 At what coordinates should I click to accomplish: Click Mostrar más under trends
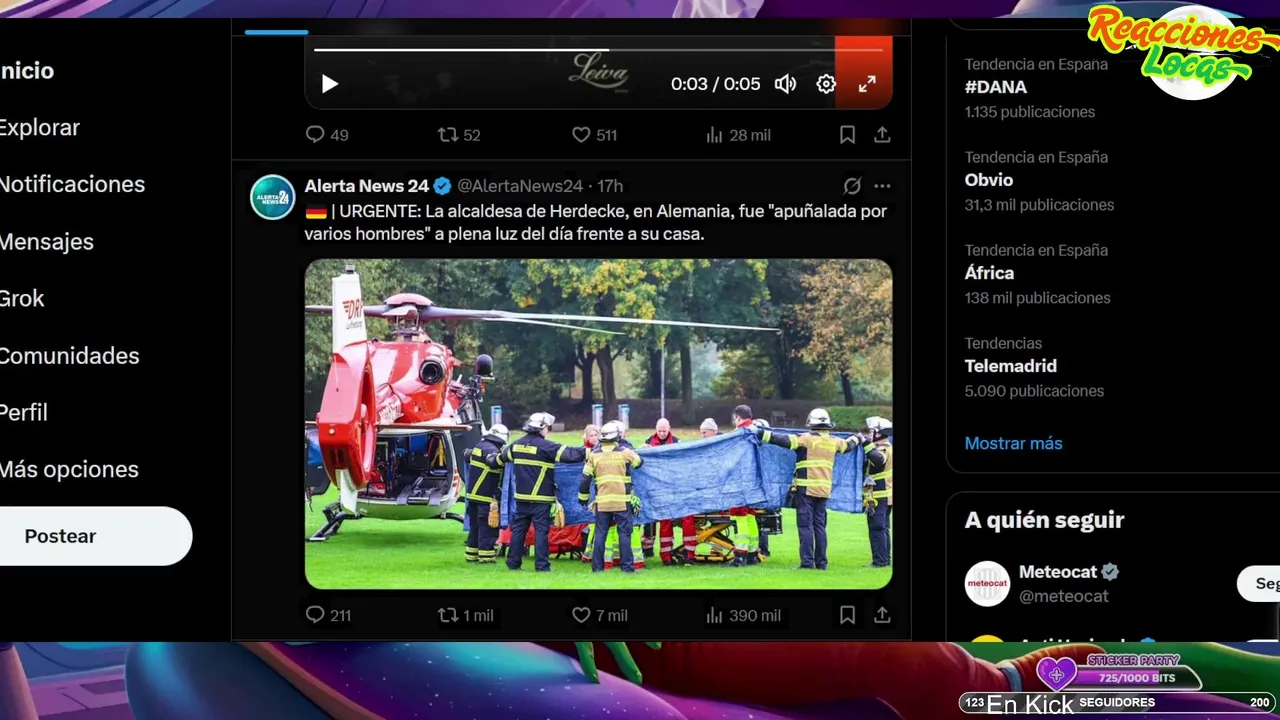pyautogui.click(x=1014, y=443)
